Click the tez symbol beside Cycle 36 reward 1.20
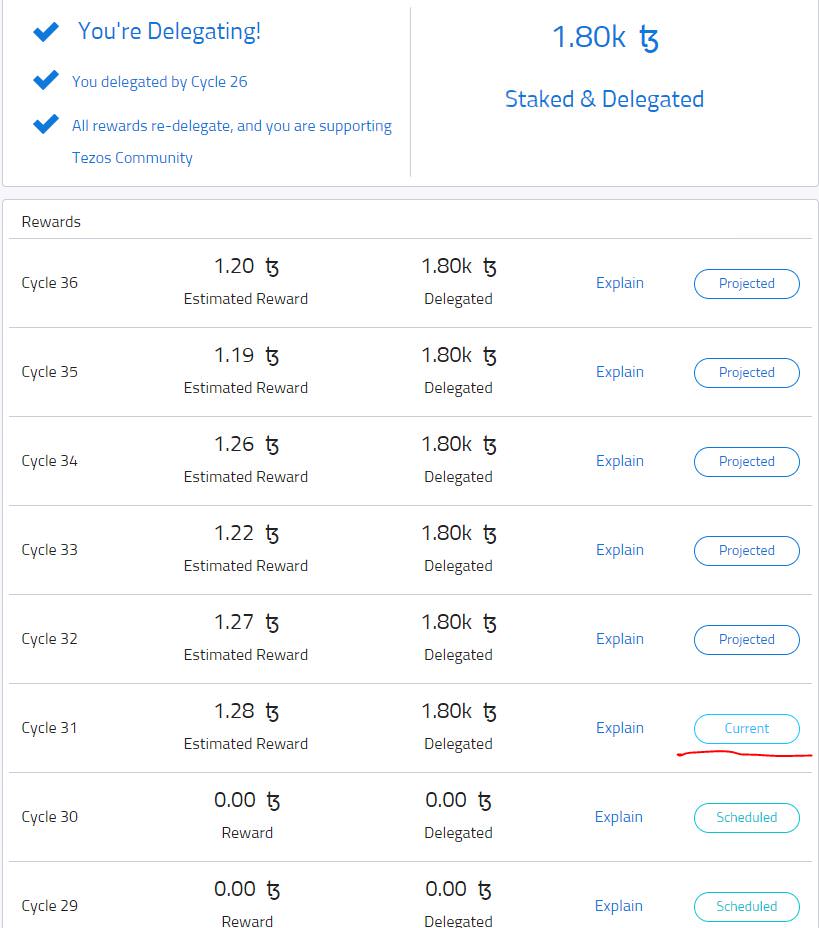The width and height of the screenshot is (819, 928). 272,268
